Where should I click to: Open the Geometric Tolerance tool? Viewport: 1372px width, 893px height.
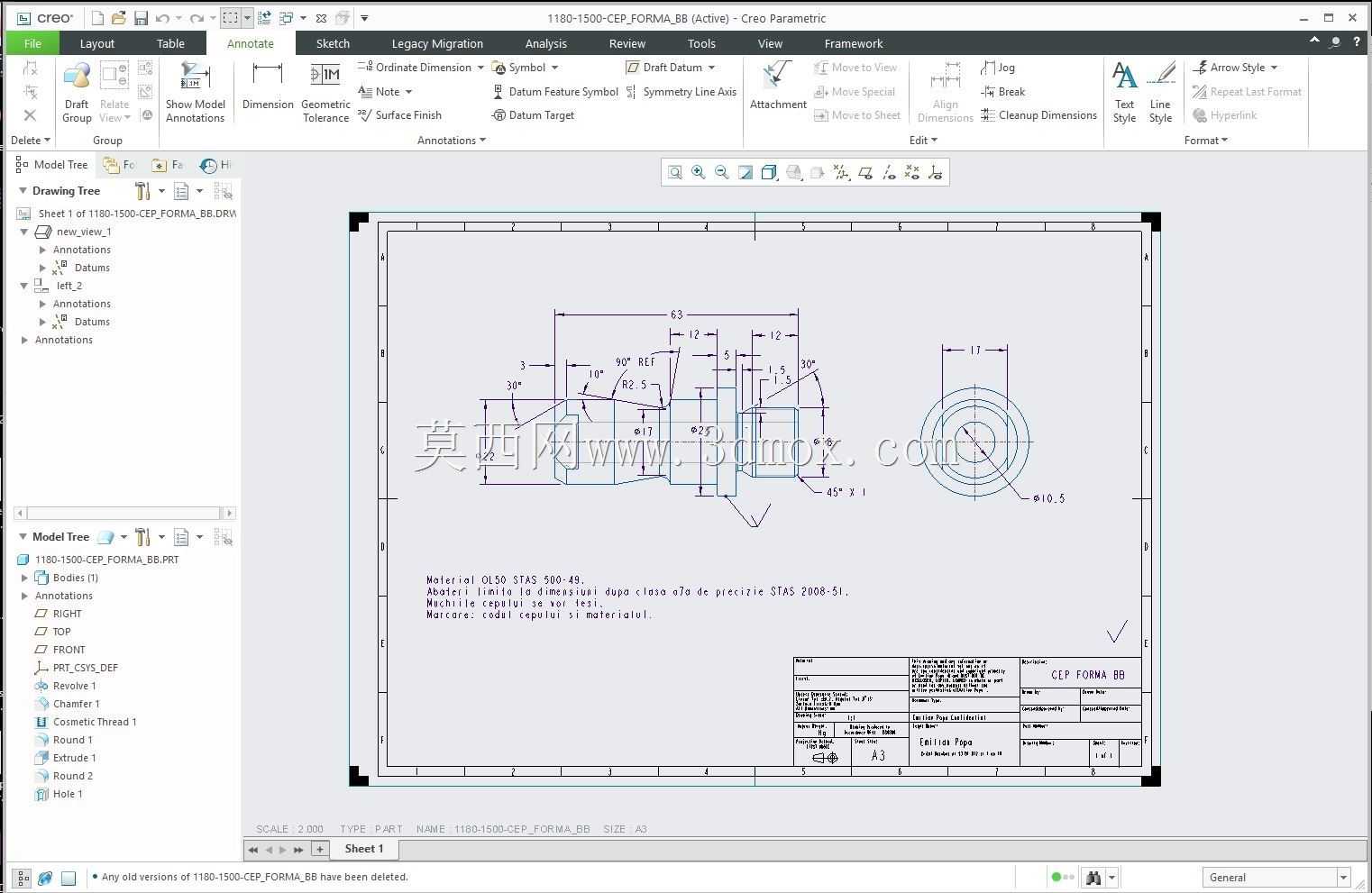(x=325, y=92)
